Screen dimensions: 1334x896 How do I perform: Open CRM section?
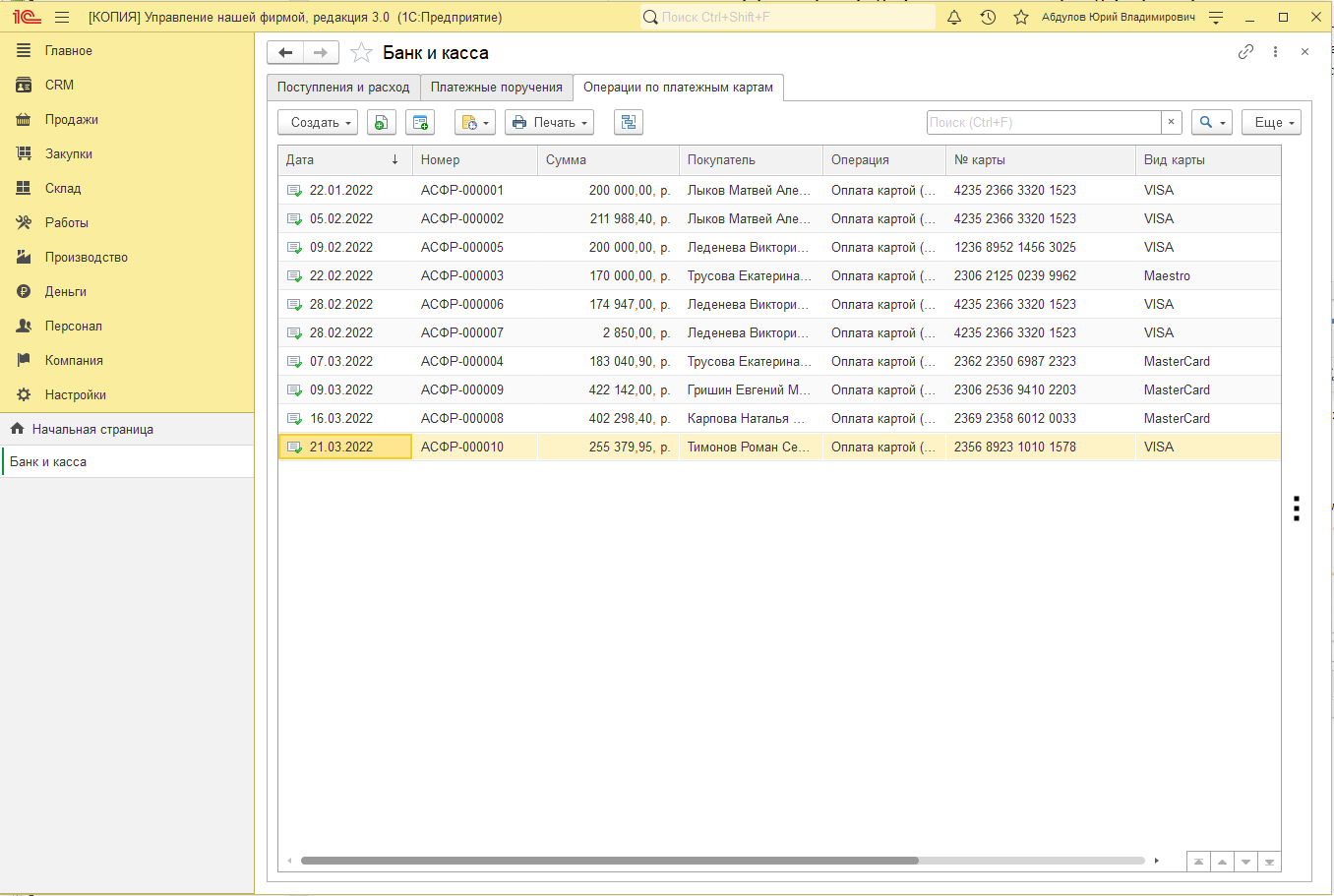(127, 85)
